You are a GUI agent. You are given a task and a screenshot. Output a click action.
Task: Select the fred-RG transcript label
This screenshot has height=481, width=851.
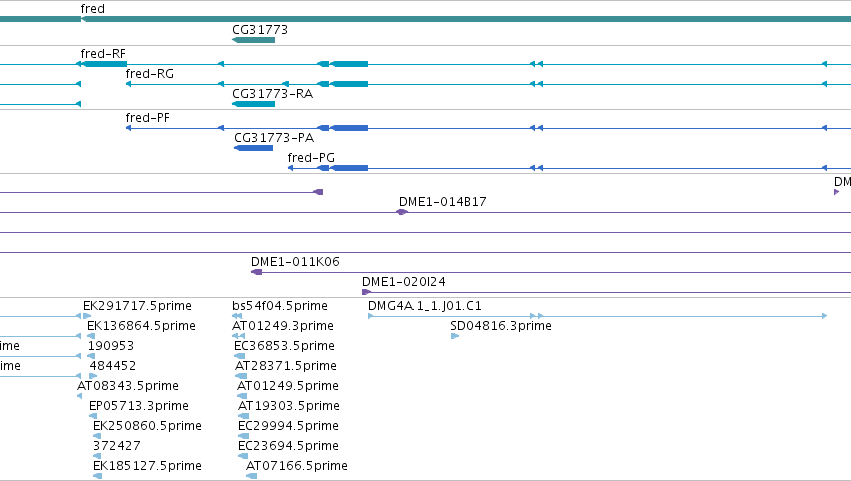pos(150,74)
